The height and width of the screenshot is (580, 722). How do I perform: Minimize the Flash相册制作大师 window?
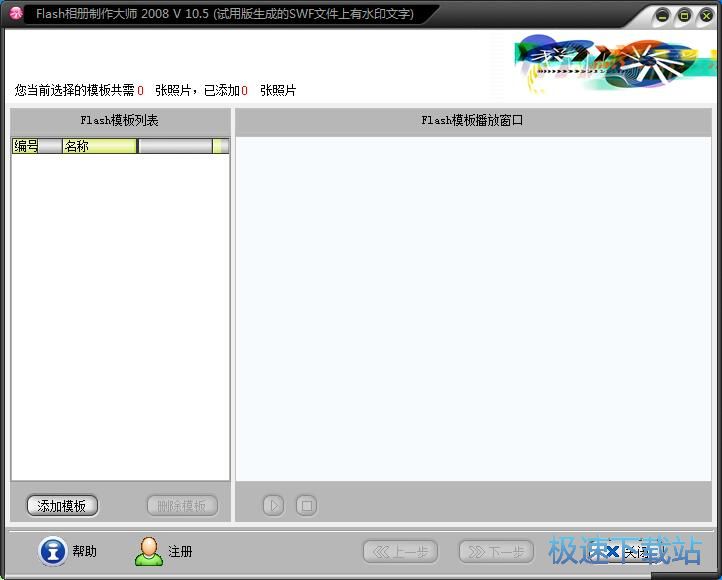pos(662,16)
